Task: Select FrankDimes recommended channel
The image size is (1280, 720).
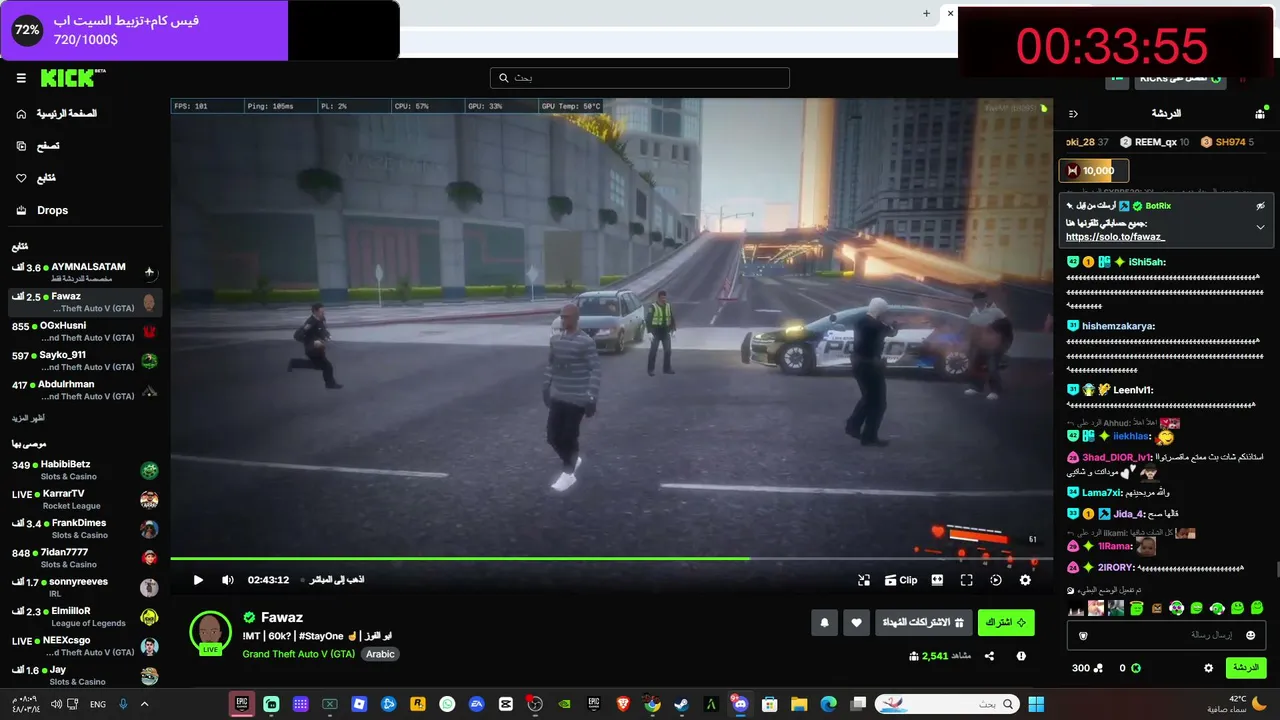Action: (85, 528)
